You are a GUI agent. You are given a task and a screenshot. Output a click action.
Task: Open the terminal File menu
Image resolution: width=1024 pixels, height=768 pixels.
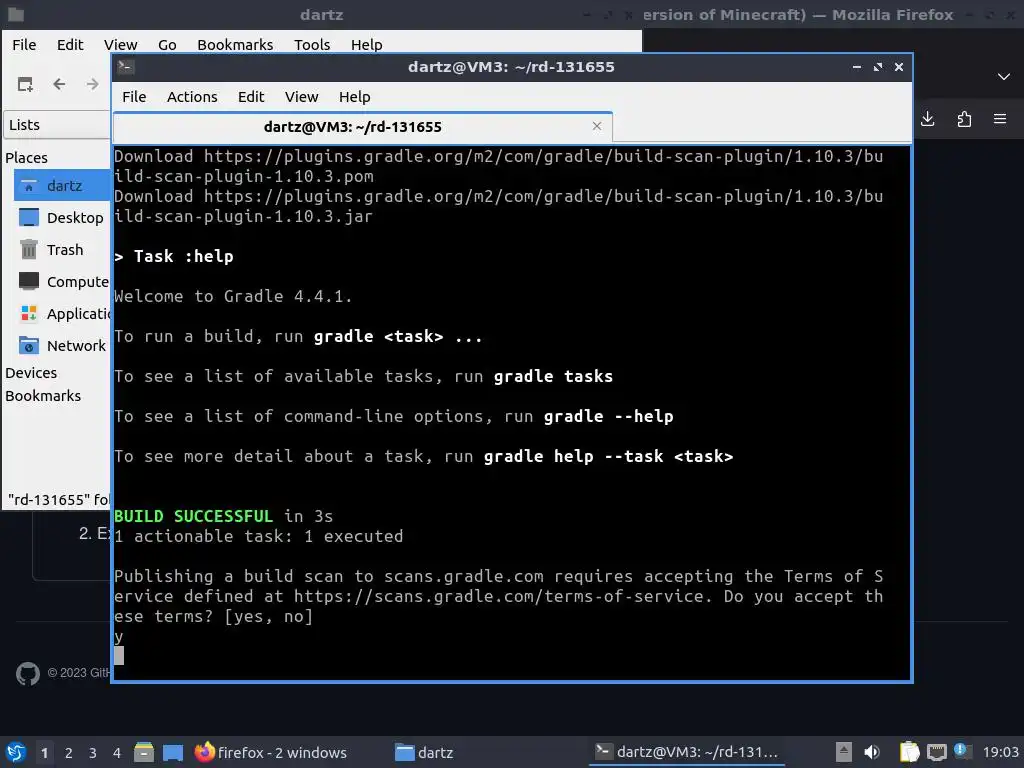[134, 97]
